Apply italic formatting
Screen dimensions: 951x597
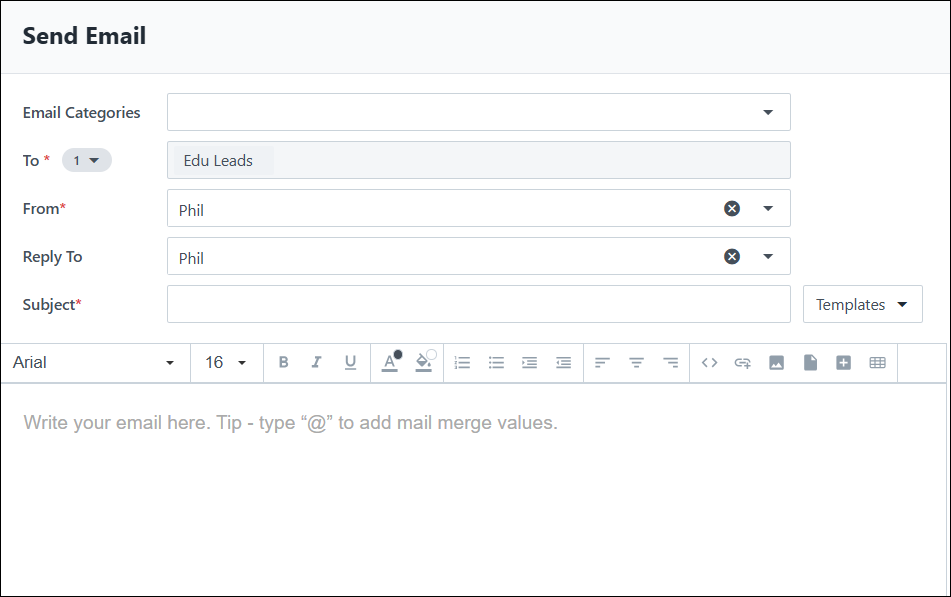click(317, 362)
